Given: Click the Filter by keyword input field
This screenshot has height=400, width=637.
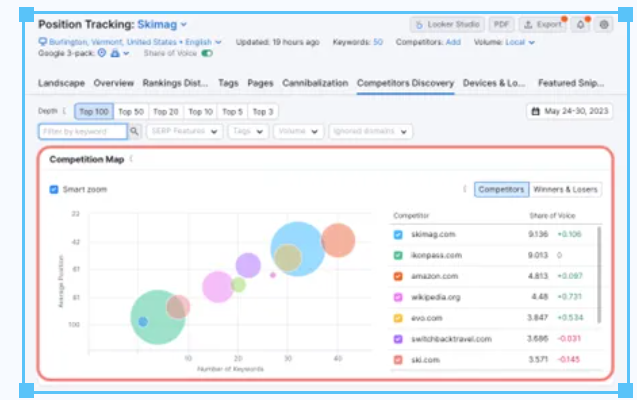Looking at the screenshot, I should click(x=83, y=131).
